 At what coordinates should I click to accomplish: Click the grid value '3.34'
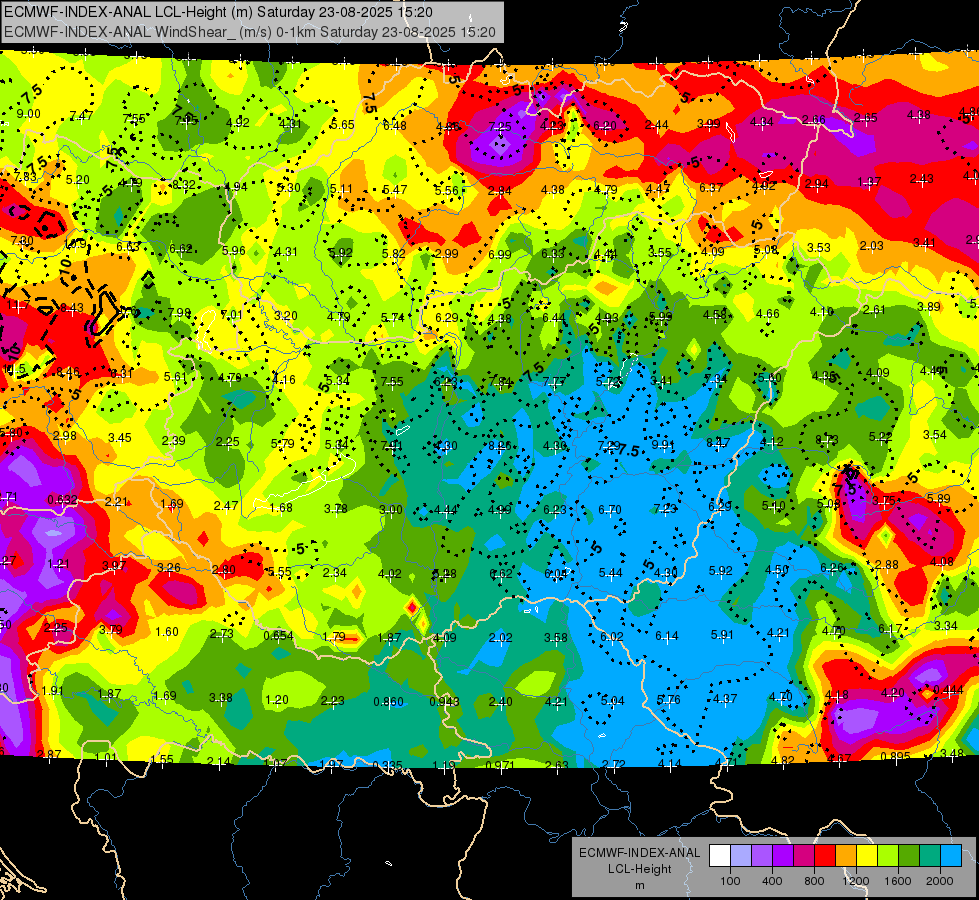pos(946,625)
